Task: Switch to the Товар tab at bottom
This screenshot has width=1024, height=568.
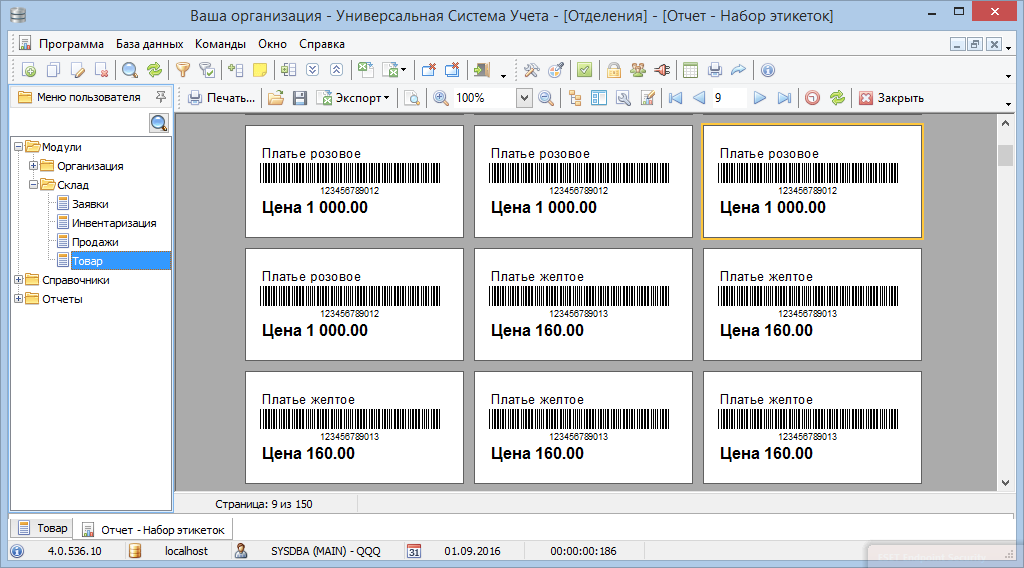Action: coord(43,528)
